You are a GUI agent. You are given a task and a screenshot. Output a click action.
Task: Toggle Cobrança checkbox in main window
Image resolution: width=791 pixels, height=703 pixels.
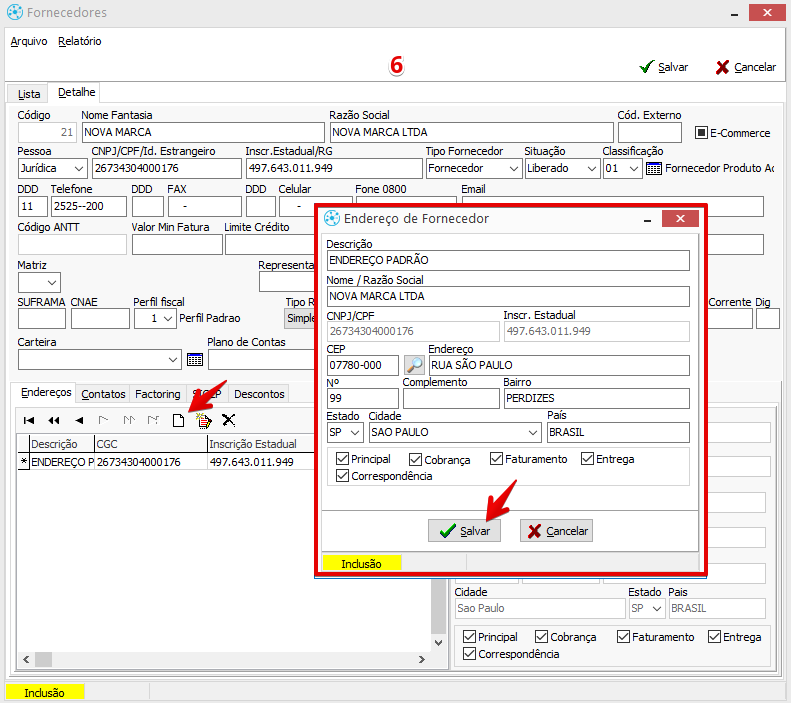541,636
